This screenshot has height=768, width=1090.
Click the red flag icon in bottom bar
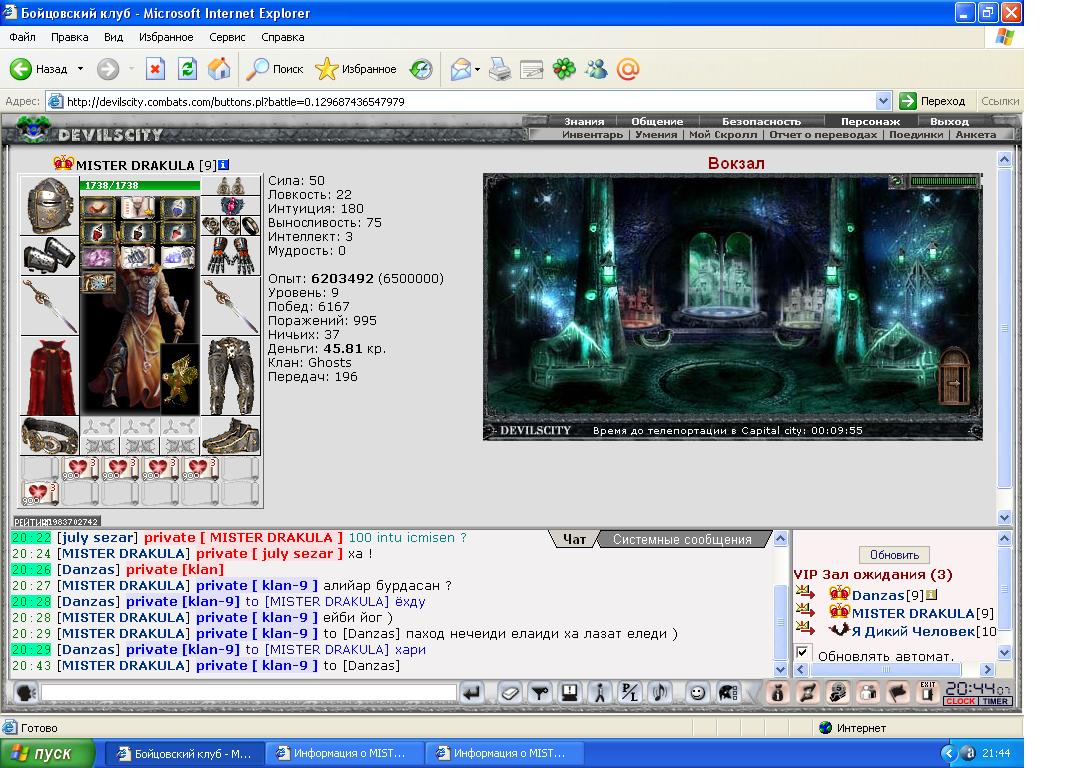pos(897,692)
